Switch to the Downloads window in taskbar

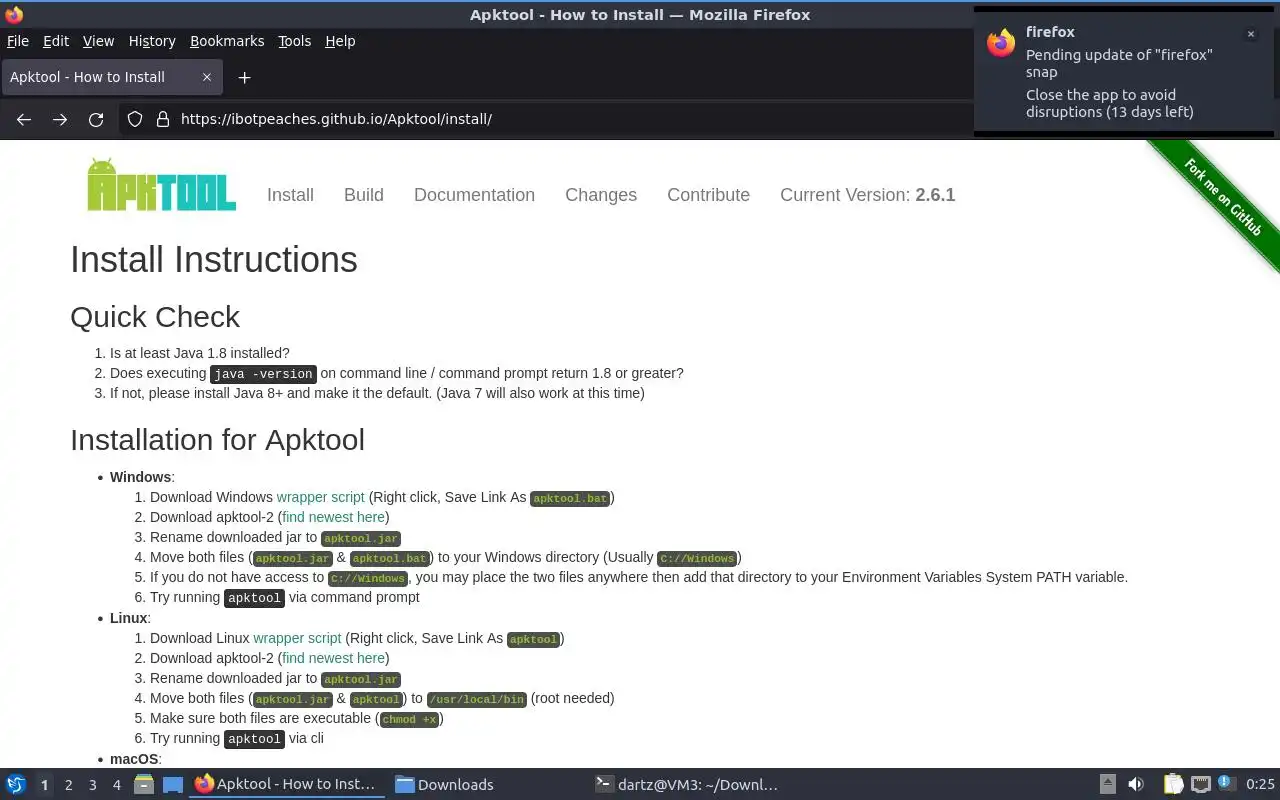[x=444, y=784]
